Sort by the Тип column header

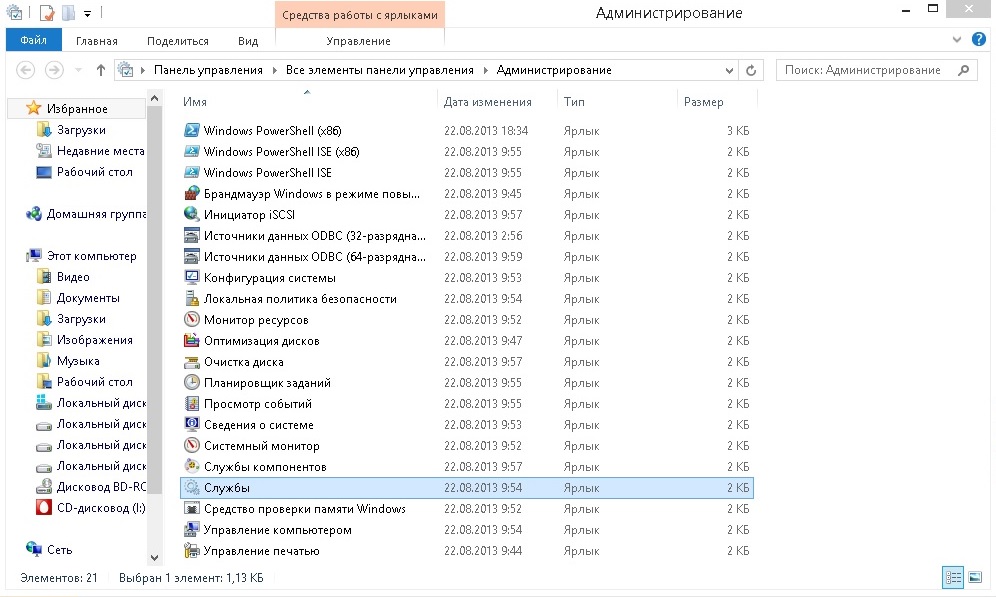(x=574, y=102)
